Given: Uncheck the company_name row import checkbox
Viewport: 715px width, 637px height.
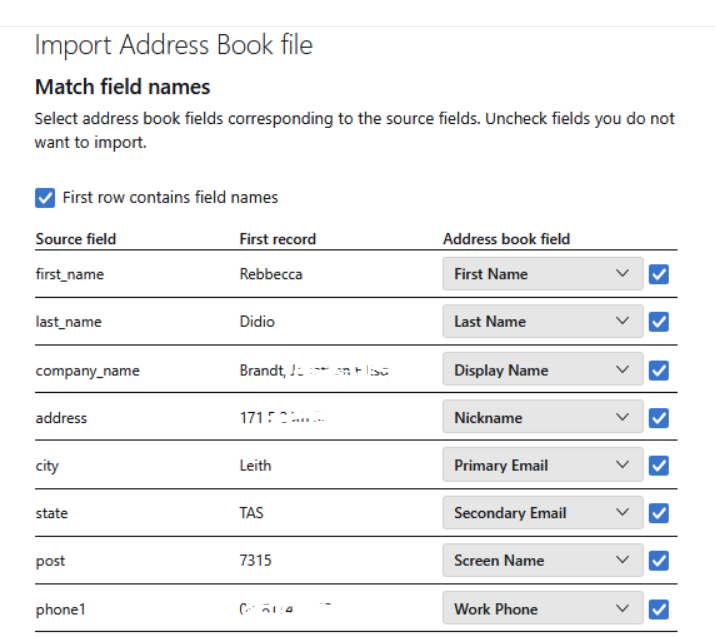Looking at the screenshot, I should [658, 370].
